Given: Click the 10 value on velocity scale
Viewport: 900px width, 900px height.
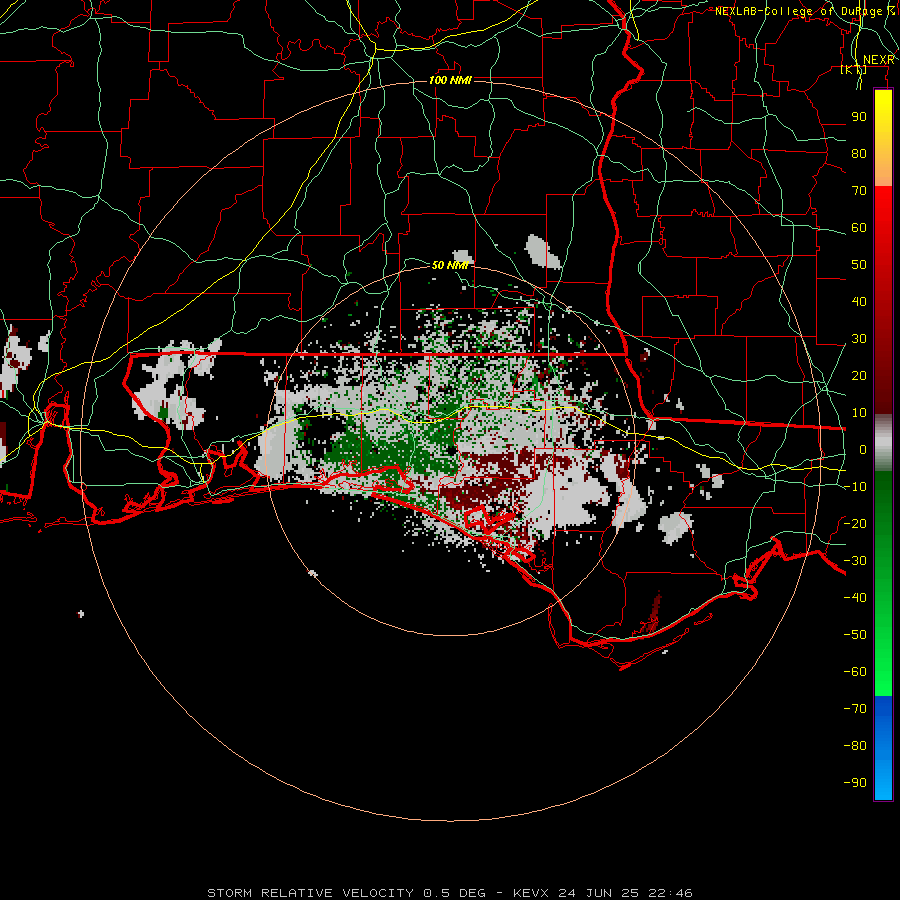Looking at the screenshot, I should tap(859, 413).
